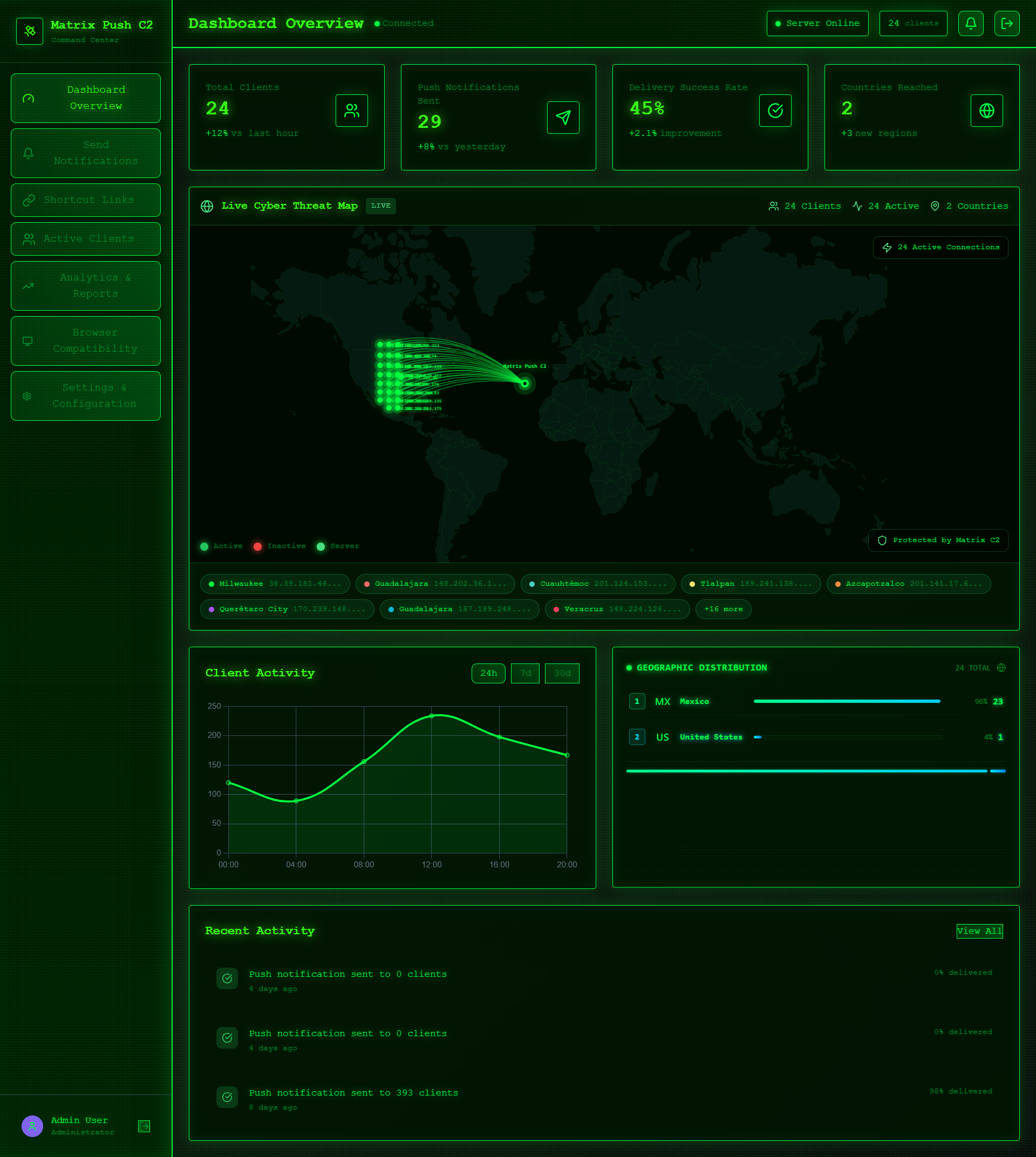Open Dashboard Overview in sidebar
1036x1157 pixels.
[x=86, y=98]
